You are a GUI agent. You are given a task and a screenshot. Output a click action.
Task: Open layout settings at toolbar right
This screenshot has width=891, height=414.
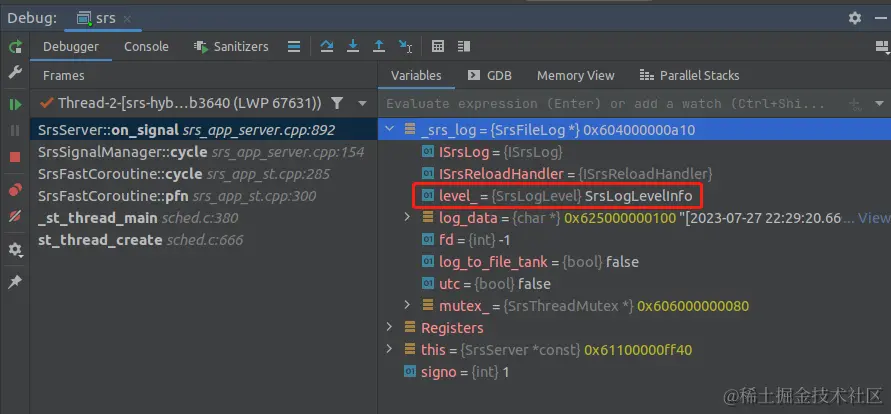(884, 47)
